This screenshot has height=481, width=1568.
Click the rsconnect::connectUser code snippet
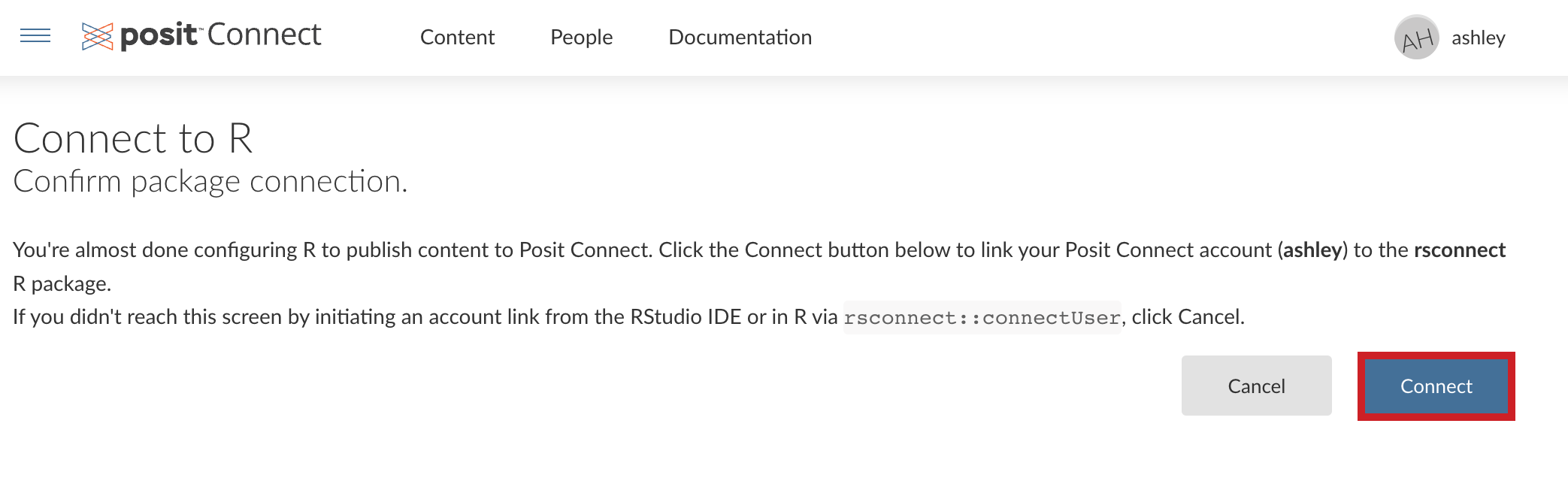[x=982, y=317]
